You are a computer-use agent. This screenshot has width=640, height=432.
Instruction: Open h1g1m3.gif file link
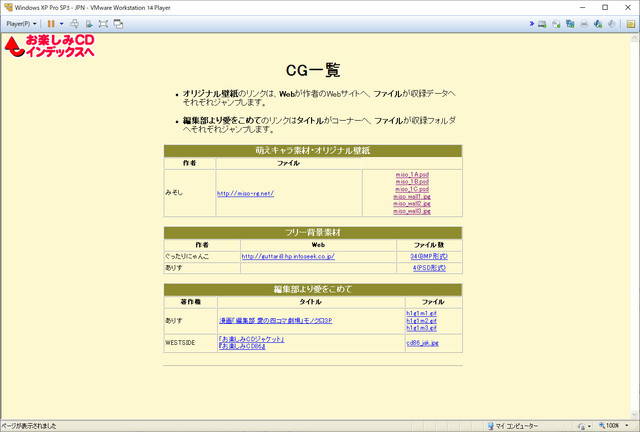421,328
